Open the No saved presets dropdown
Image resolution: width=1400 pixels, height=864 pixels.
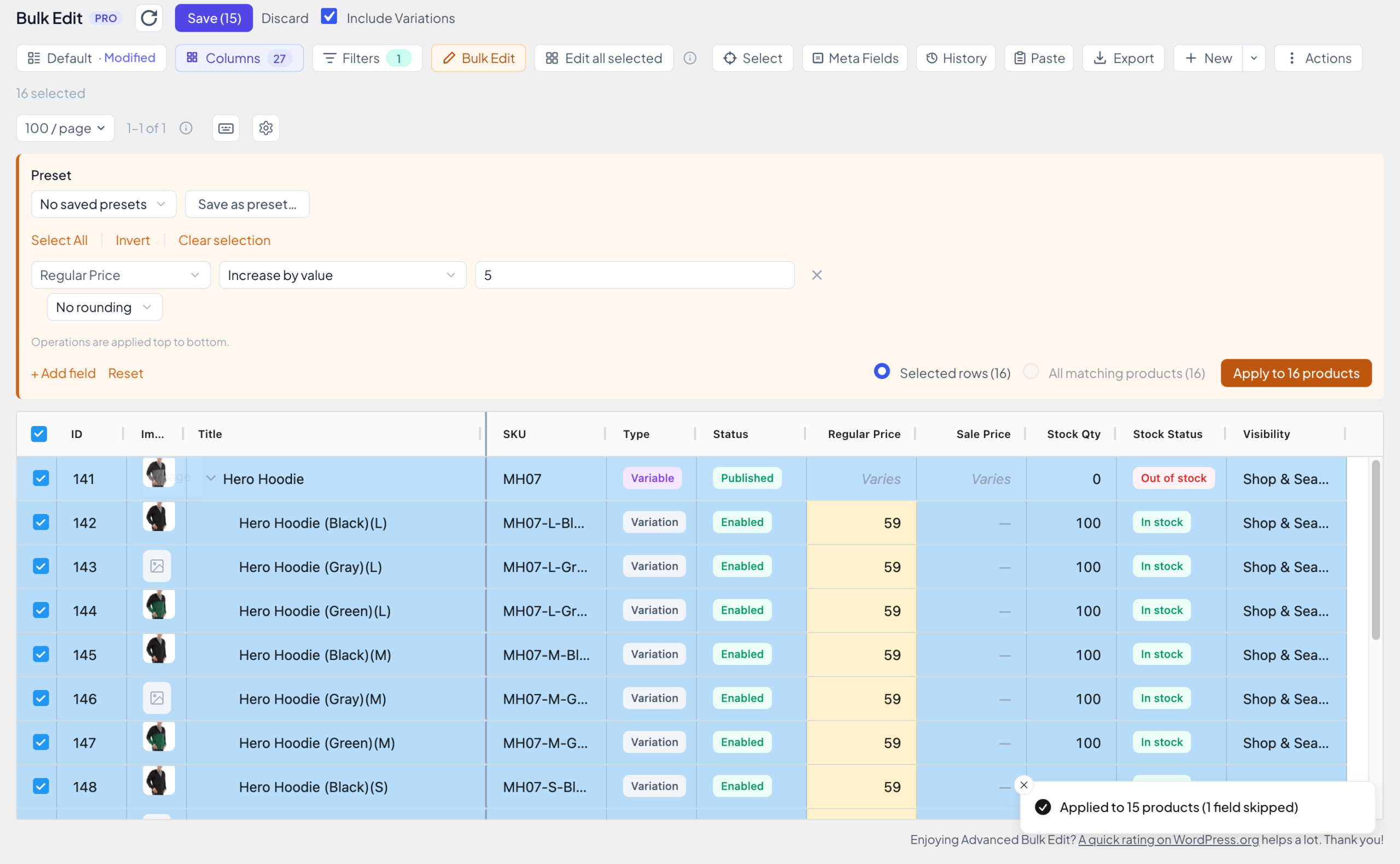(103, 205)
